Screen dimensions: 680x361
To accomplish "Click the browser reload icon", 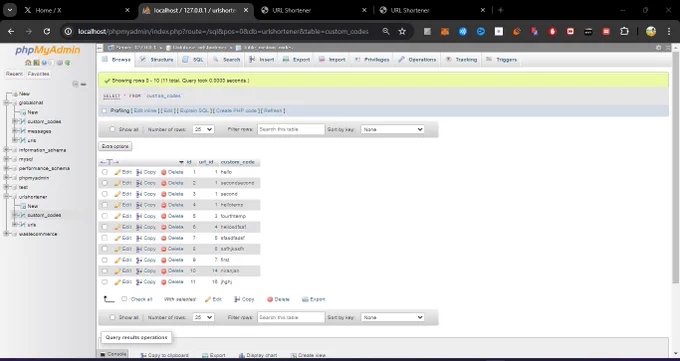I will [47, 31].
